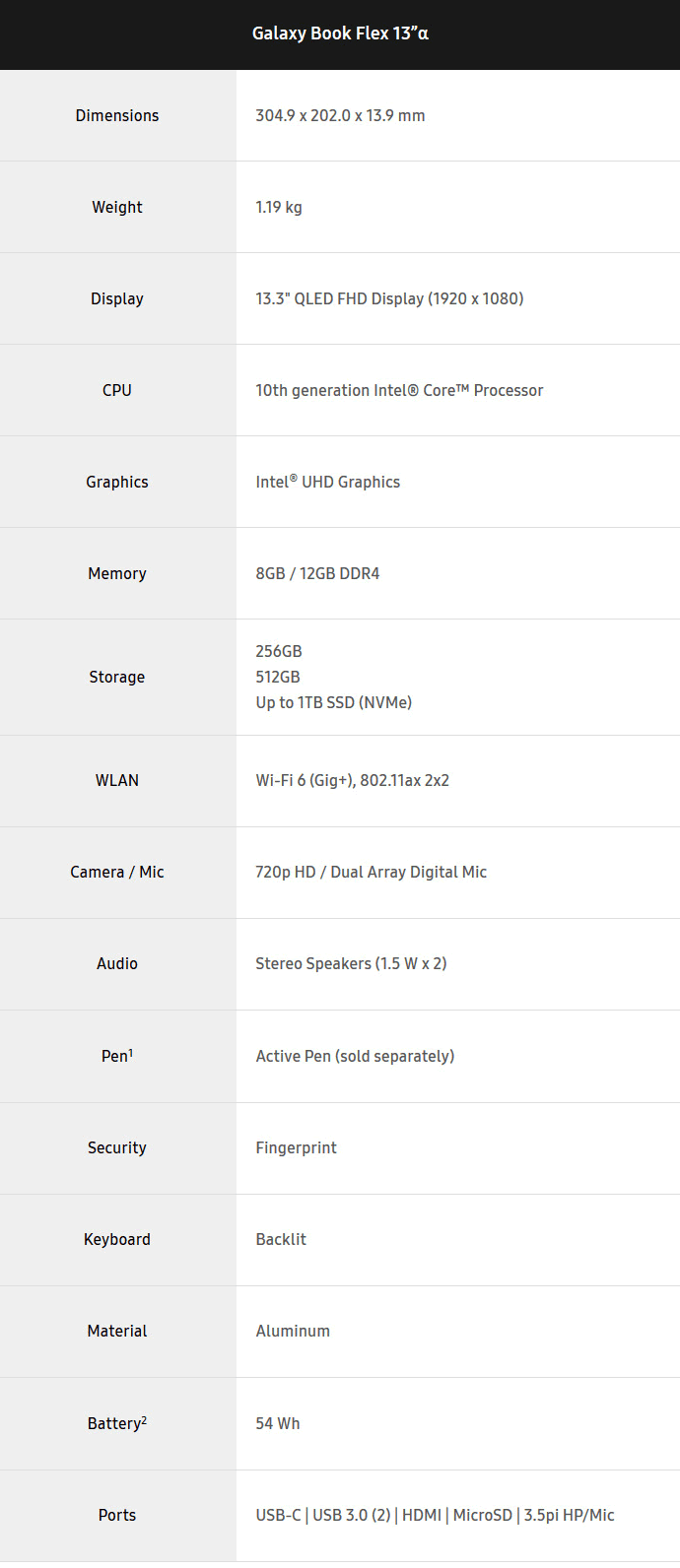Select the Stereo Speakers (1.5 W x 2) text

click(351, 963)
